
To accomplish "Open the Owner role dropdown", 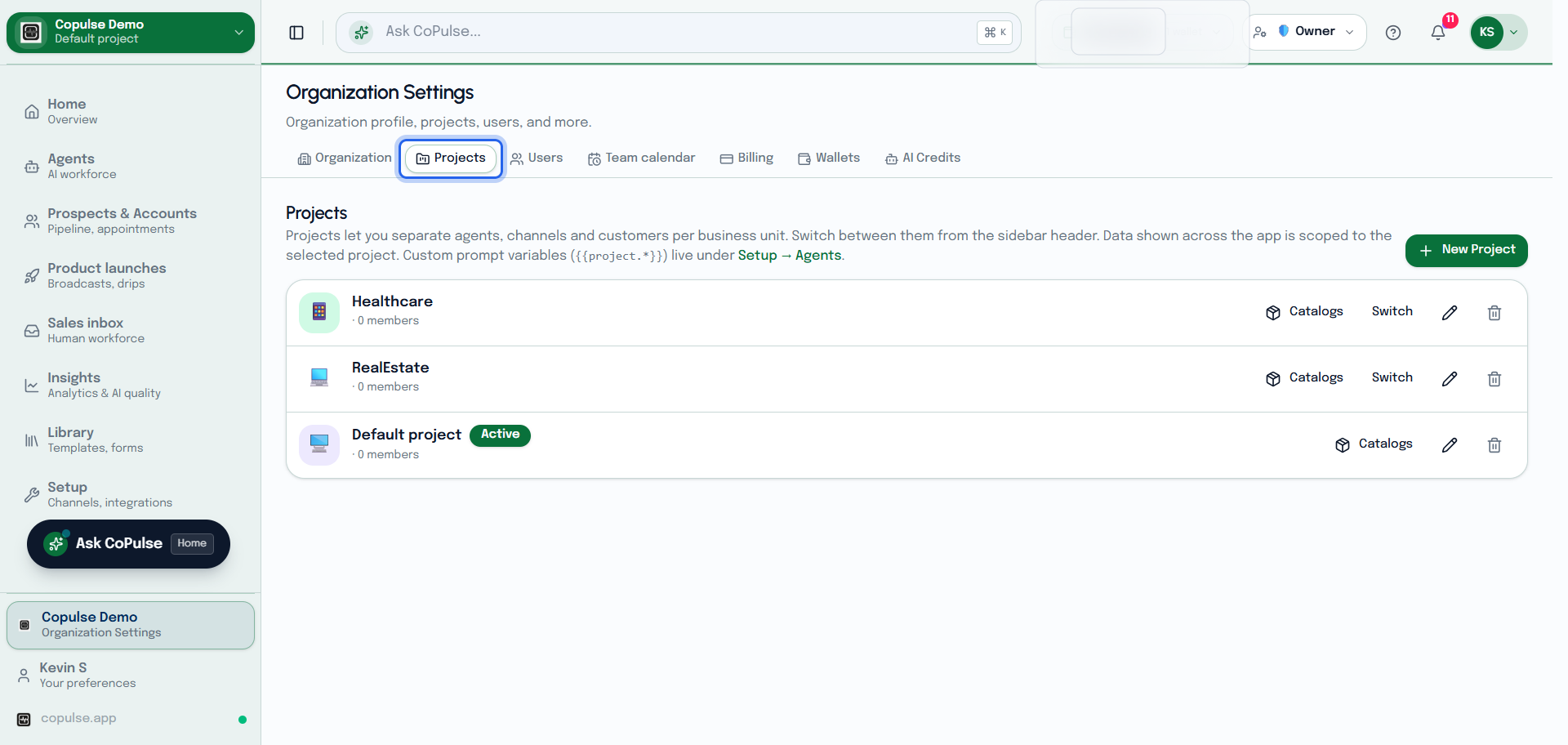I will click(x=1307, y=32).
